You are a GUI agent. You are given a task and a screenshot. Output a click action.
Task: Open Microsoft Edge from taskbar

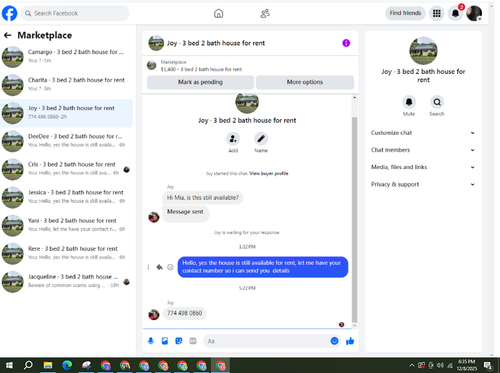click(x=67, y=365)
